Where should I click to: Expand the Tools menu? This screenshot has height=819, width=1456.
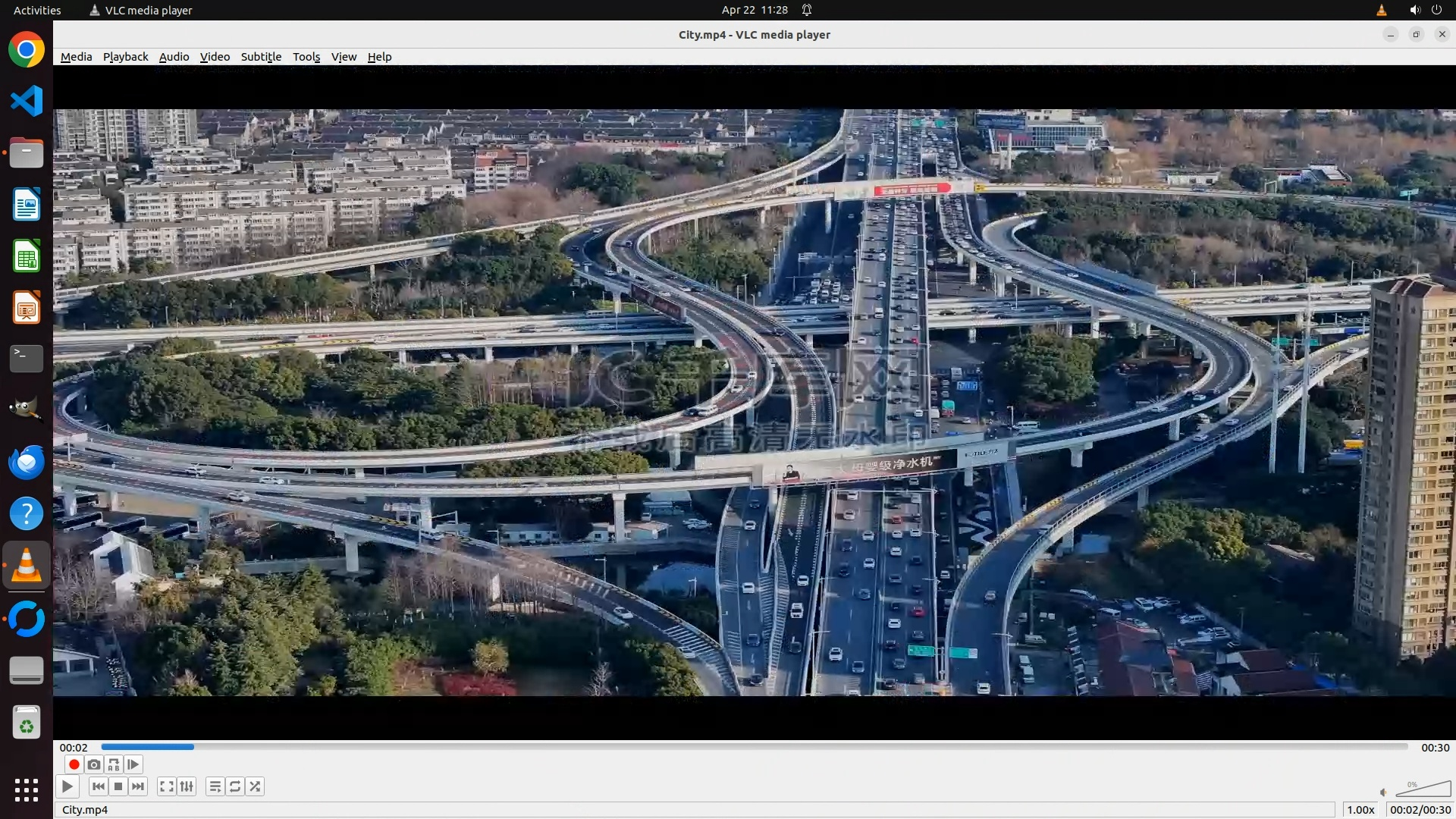tap(306, 57)
